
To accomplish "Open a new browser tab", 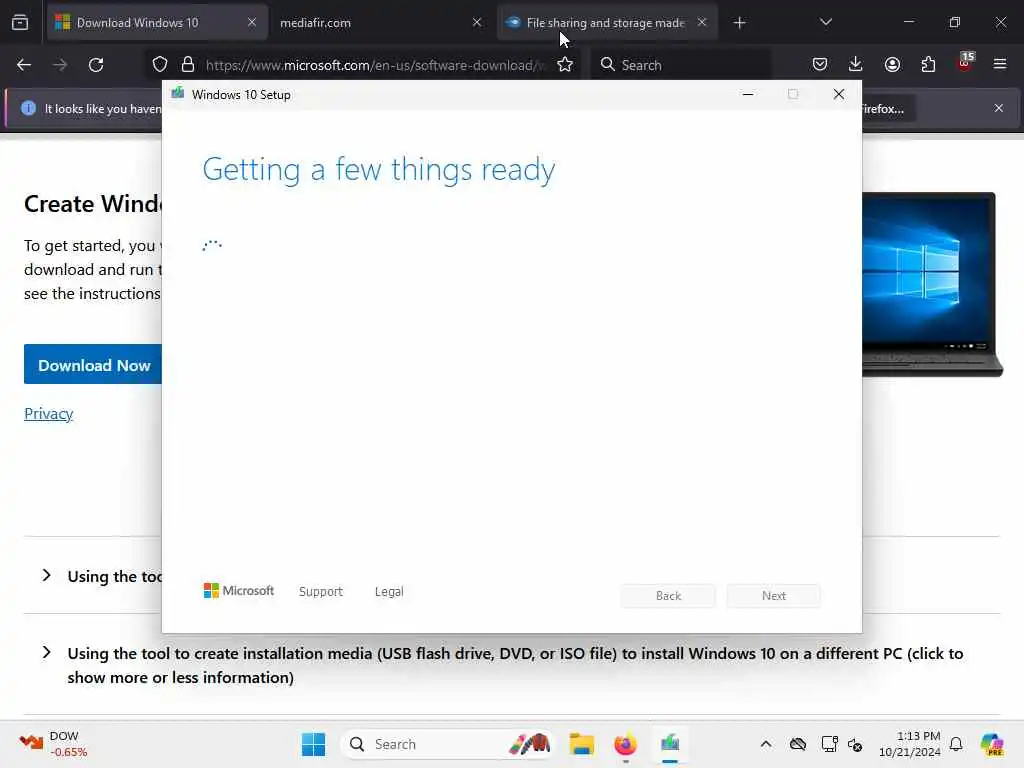I will tap(739, 23).
